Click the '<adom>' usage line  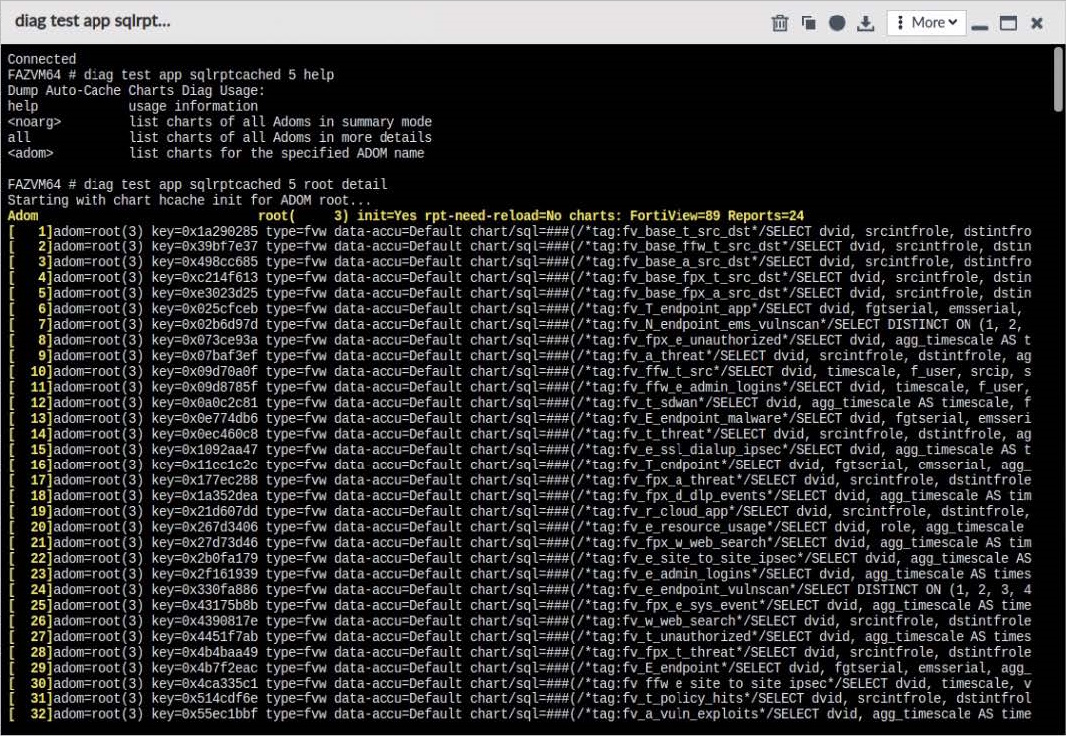(x=216, y=153)
